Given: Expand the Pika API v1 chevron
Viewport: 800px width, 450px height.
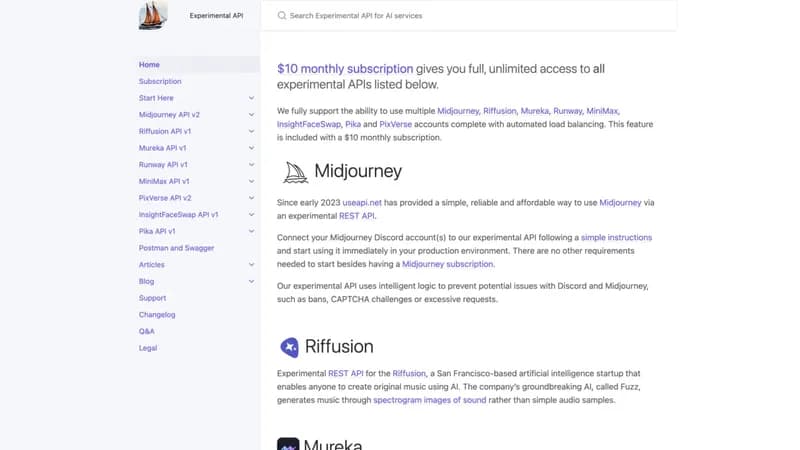Looking at the screenshot, I should (251, 231).
